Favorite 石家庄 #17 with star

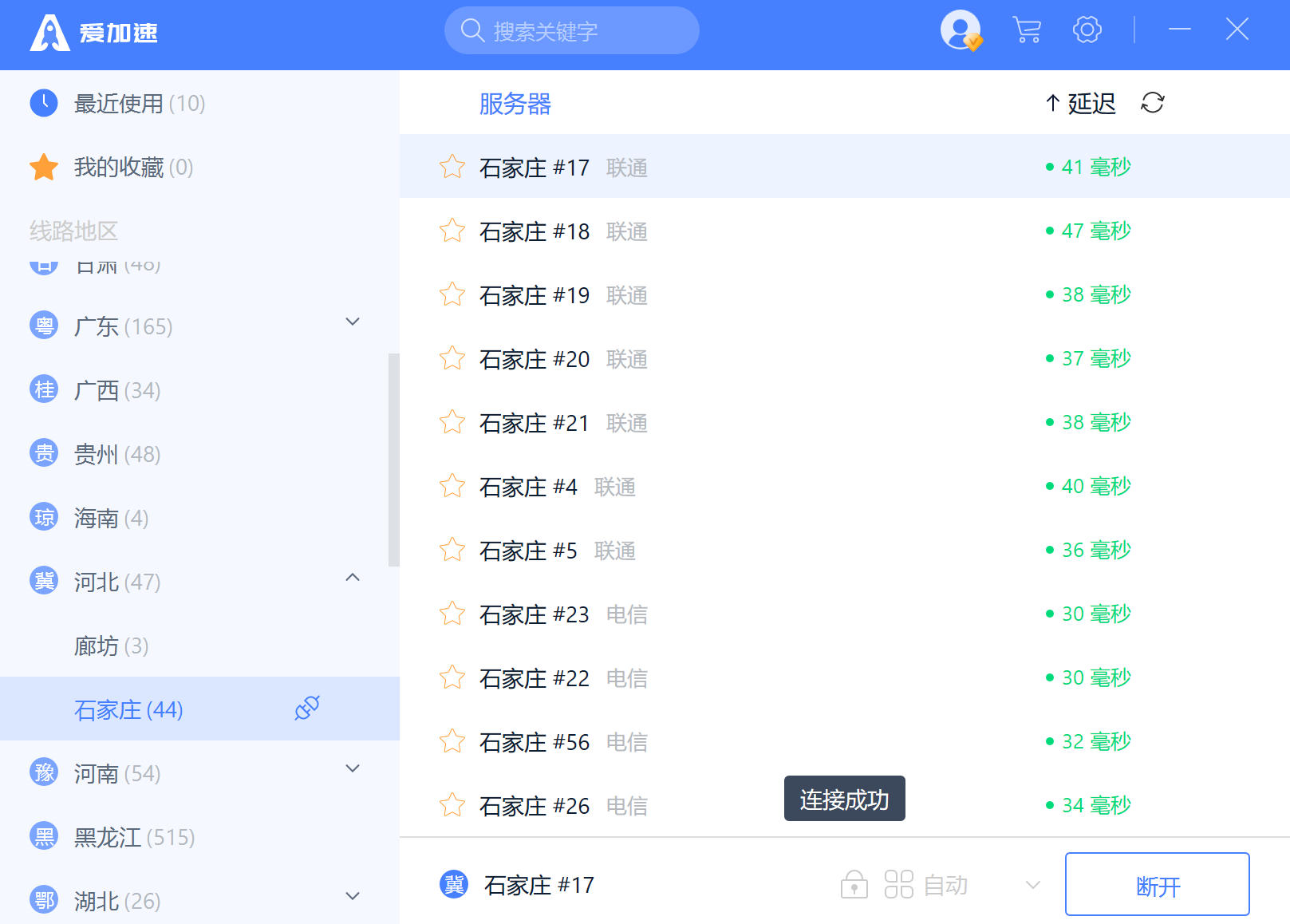tap(452, 167)
